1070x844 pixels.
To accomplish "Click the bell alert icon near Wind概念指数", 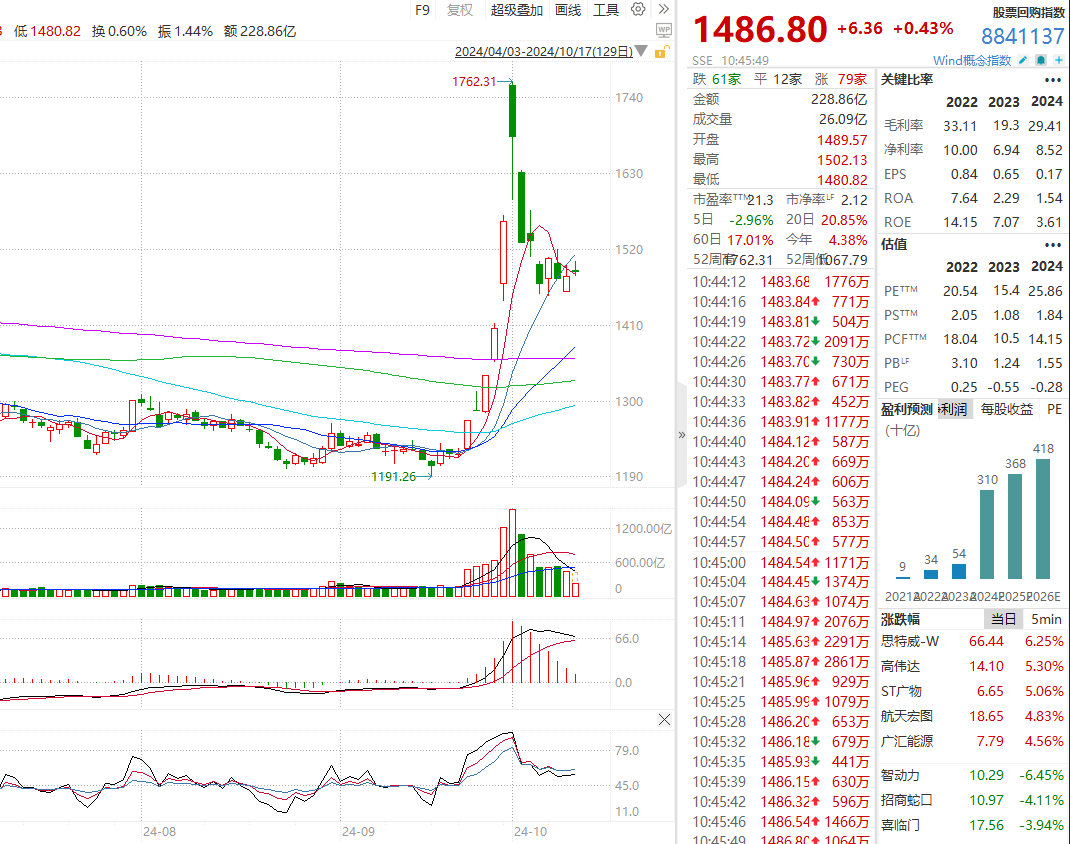I will (1041, 61).
